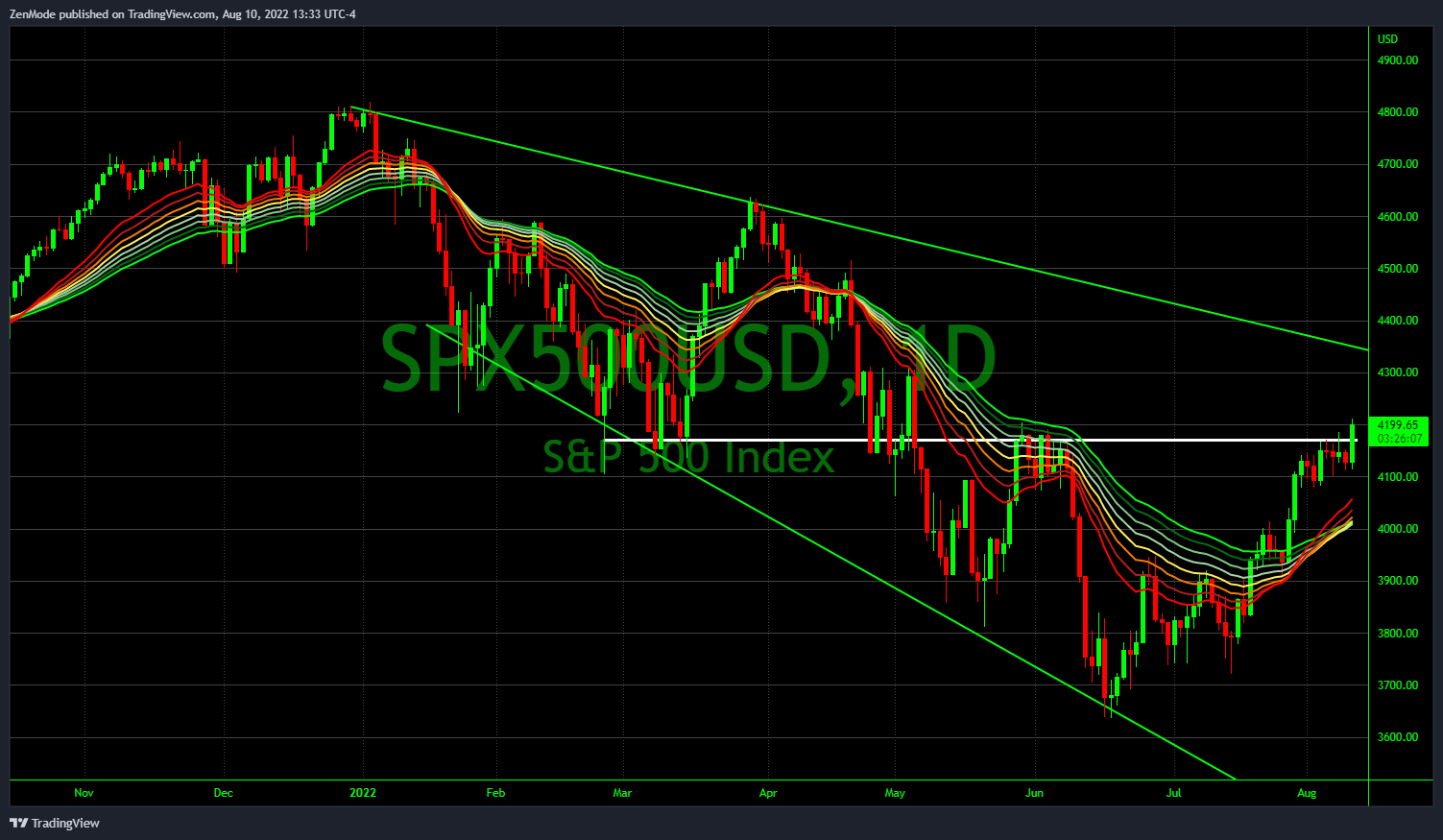This screenshot has height=840, width=1443.
Task: Click the candle countdown 03:26:07
Action: coord(1399,438)
